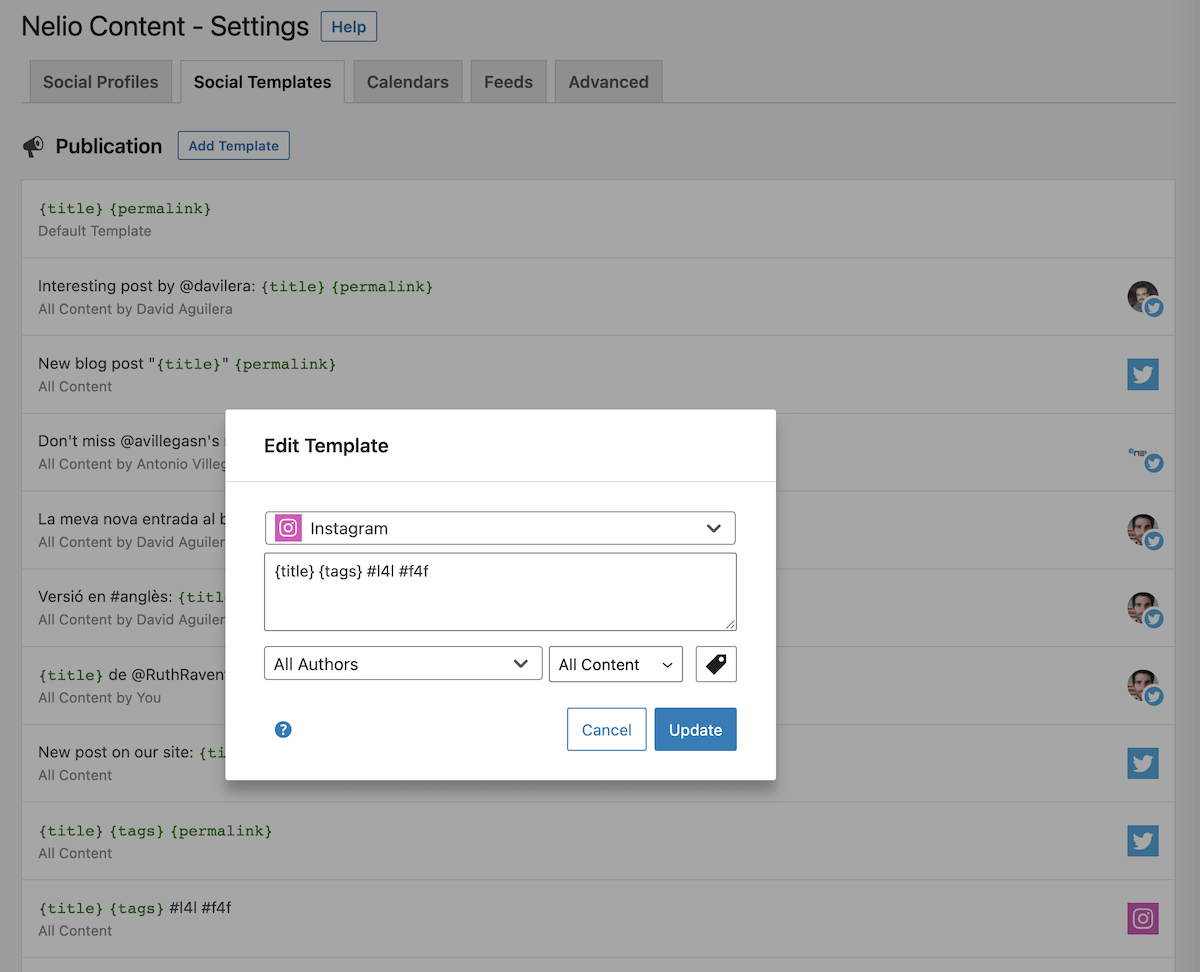The height and width of the screenshot is (972, 1200).
Task: Click Twitter icon on 'New post on our site' row
Action: (x=1143, y=763)
